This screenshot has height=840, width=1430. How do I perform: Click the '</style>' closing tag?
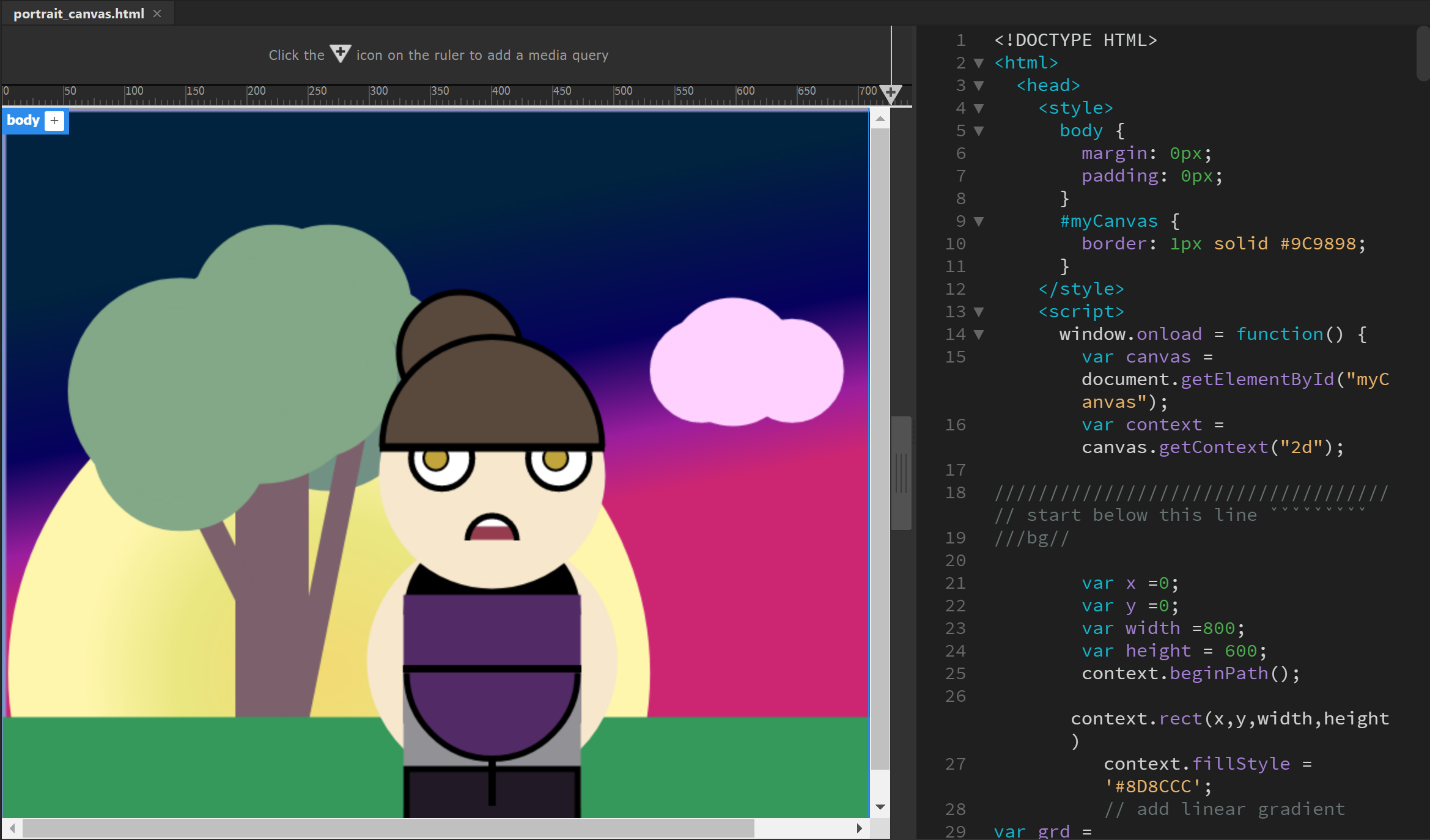[1081, 289]
